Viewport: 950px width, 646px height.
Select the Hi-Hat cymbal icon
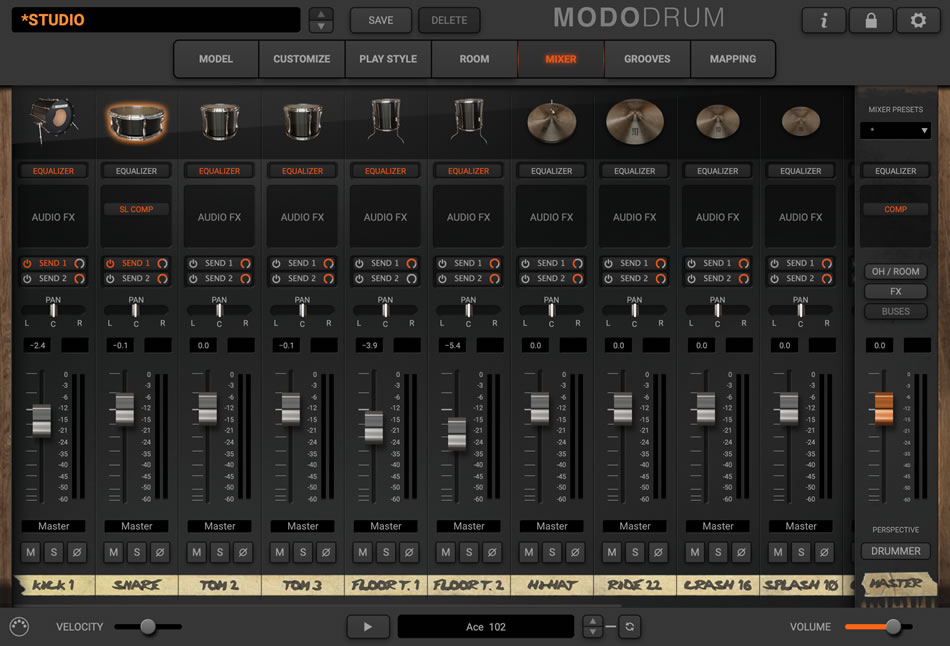(x=551, y=122)
